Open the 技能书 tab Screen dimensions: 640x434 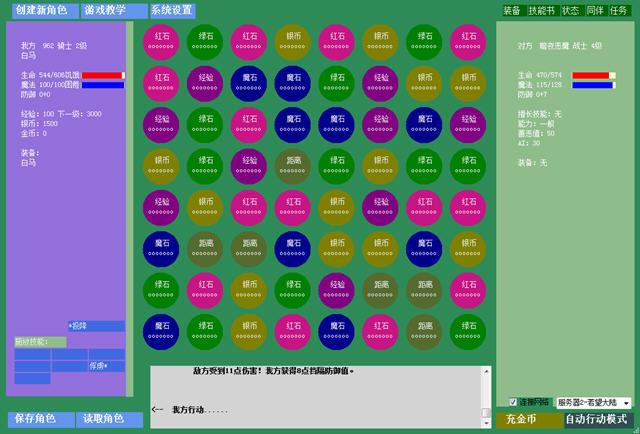(x=541, y=10)
